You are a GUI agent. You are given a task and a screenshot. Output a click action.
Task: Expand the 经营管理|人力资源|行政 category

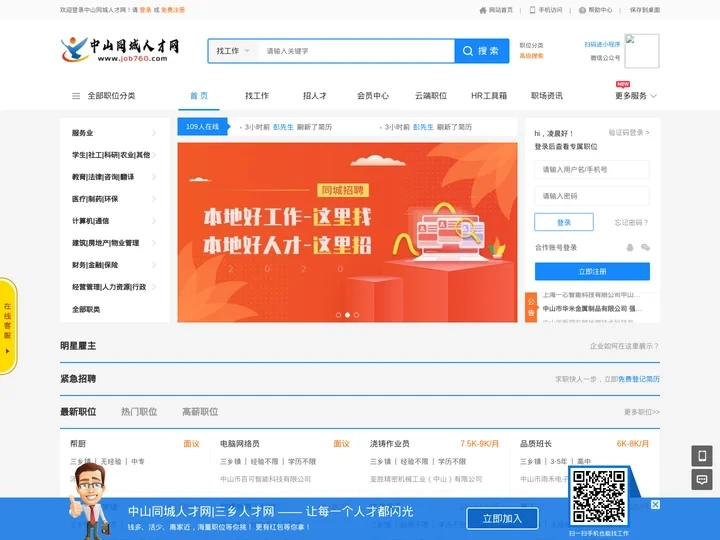tap(114, 287)
